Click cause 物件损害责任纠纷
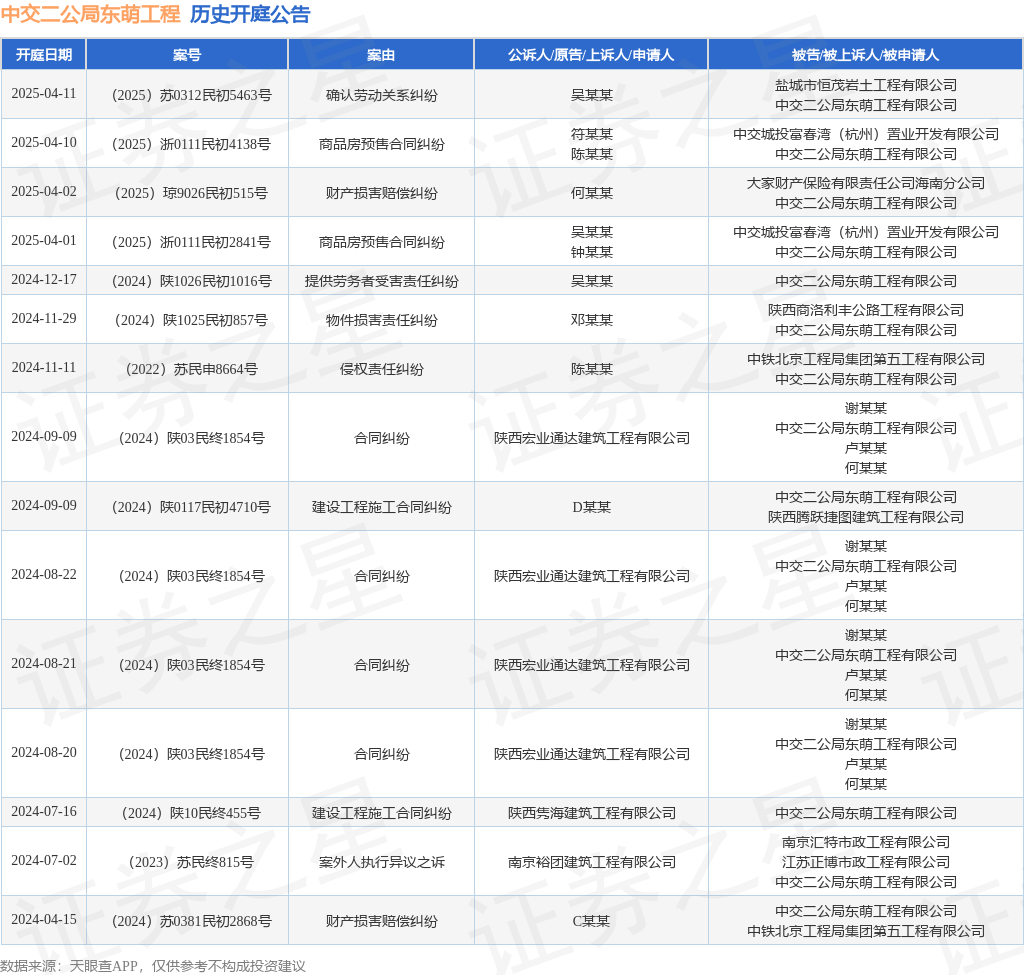 pyautogui.click(x=381, y=321)
